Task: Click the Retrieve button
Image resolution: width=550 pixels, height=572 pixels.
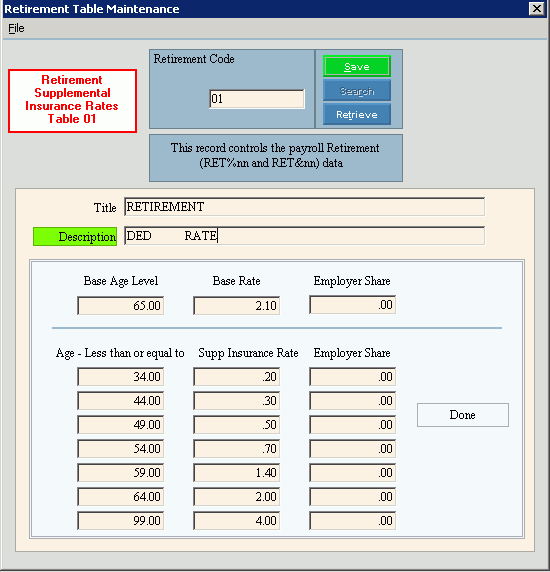Action: 357,115
